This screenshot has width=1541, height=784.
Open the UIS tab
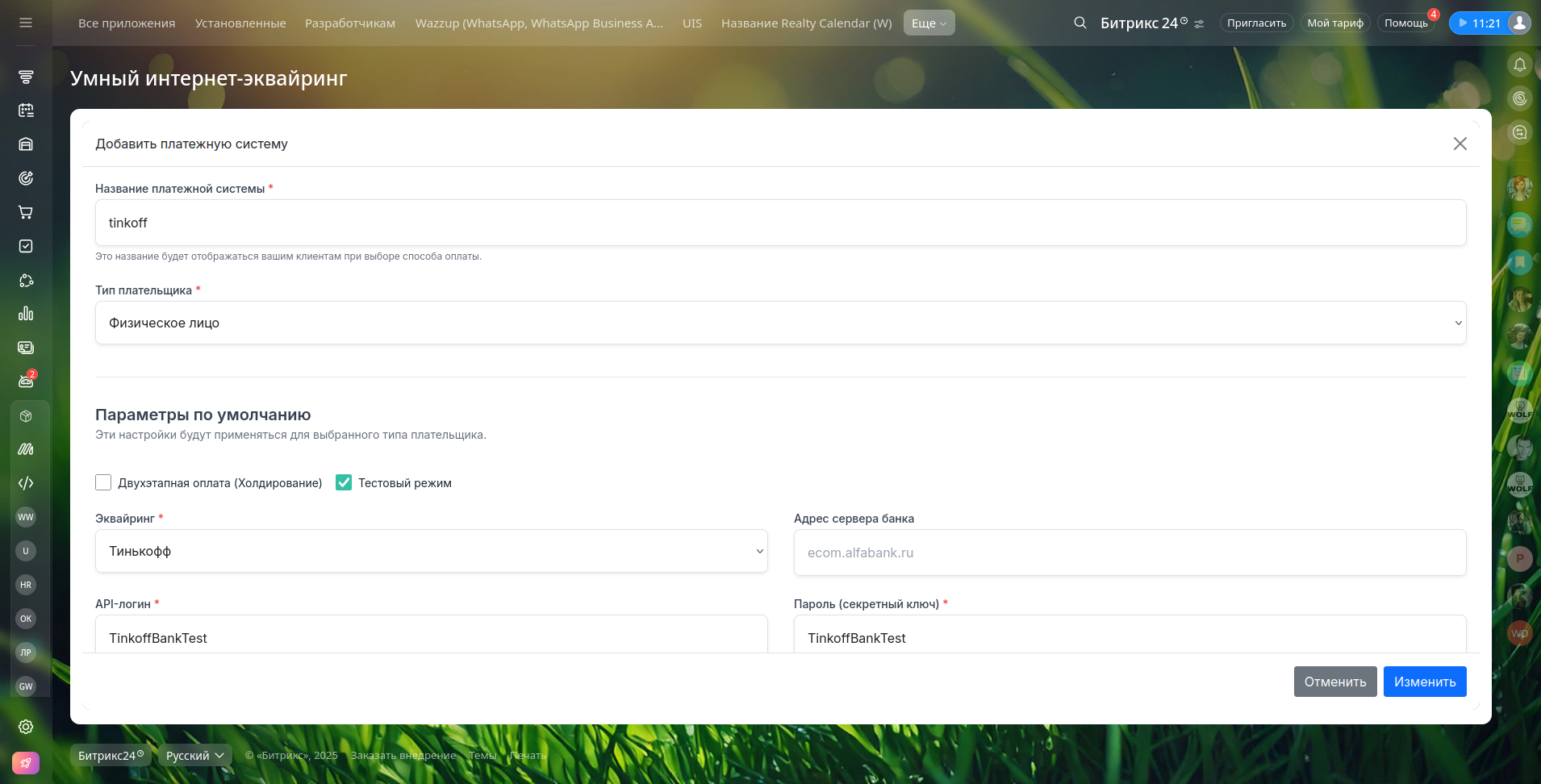[x=692, y=23]
